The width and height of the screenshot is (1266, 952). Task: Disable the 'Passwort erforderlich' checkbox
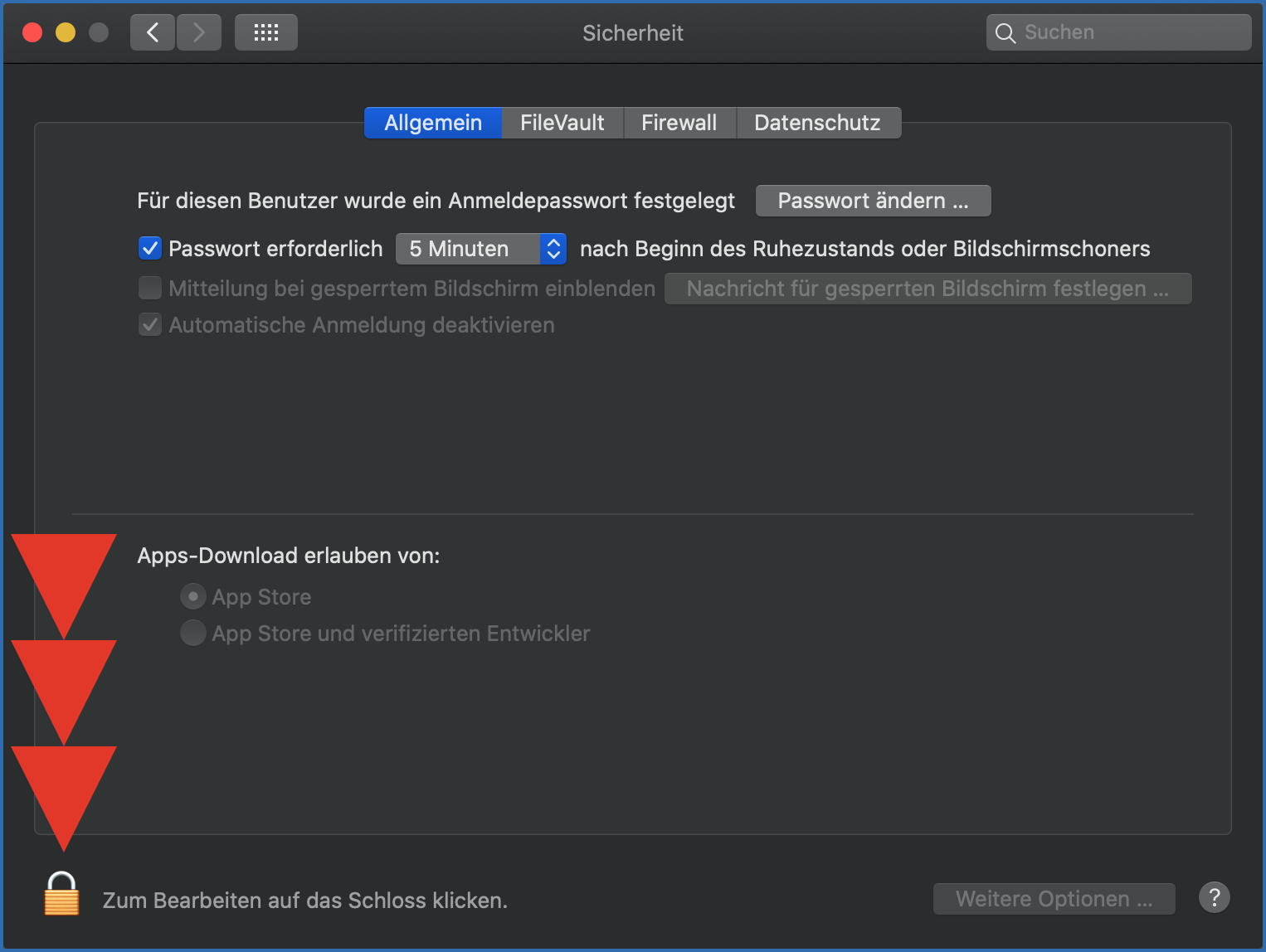click(149, 248)
